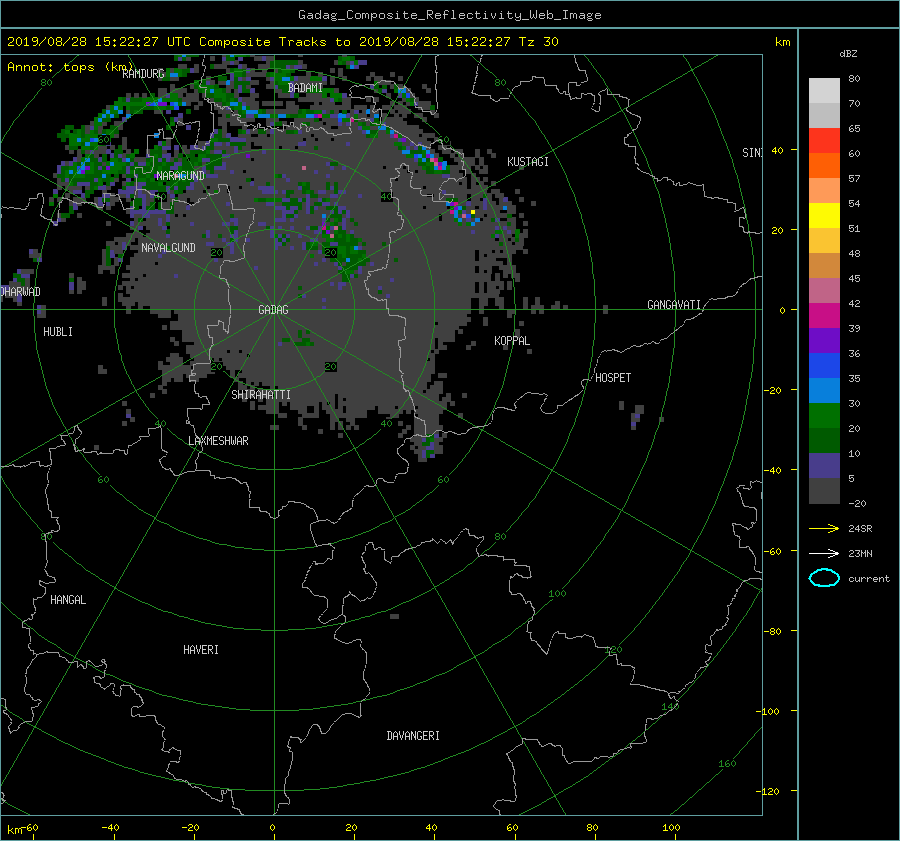
Task: Click the 'current' legend text
Action: click(869, 579)
